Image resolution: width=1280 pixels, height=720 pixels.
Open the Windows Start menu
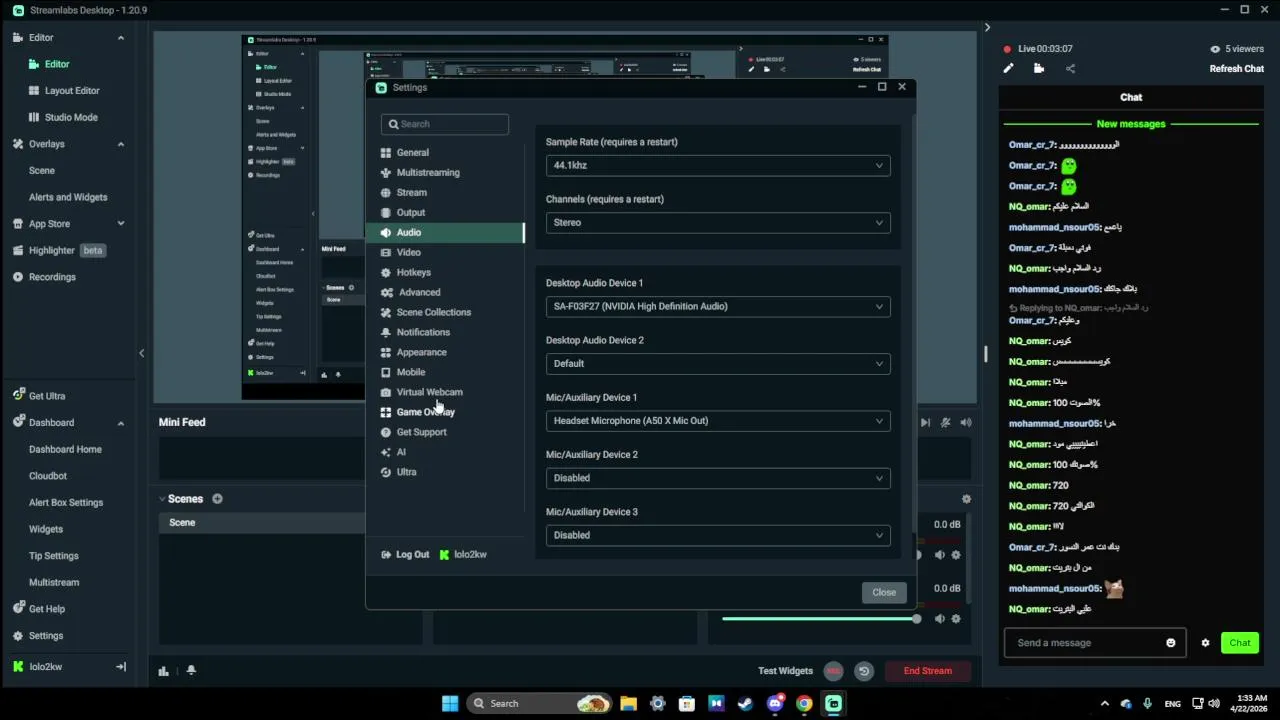pyautogui.click(x=450, y=703)
